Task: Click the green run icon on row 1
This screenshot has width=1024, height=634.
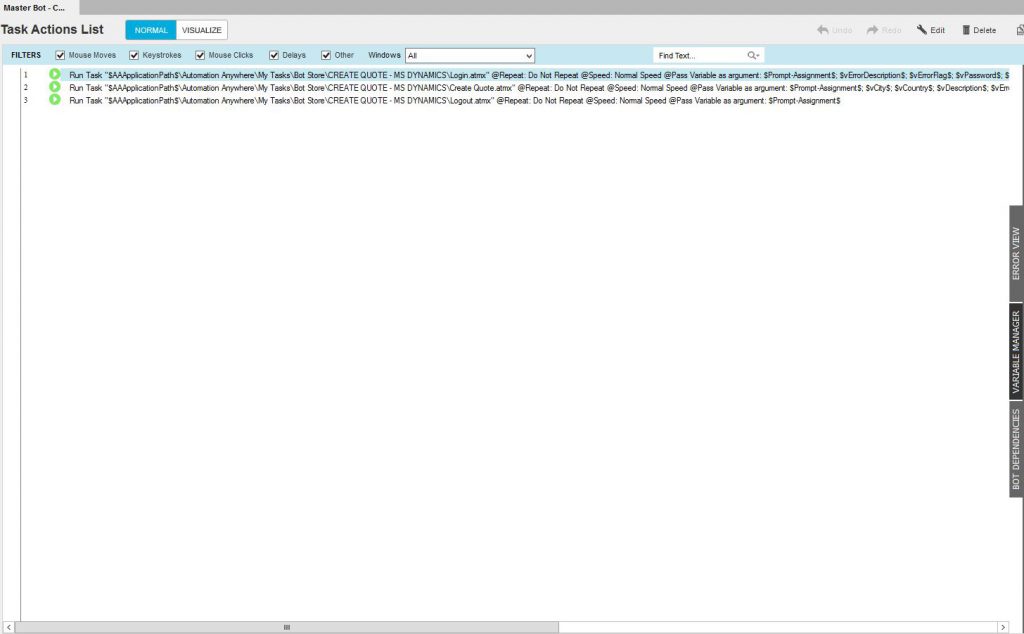Action: 55,74
